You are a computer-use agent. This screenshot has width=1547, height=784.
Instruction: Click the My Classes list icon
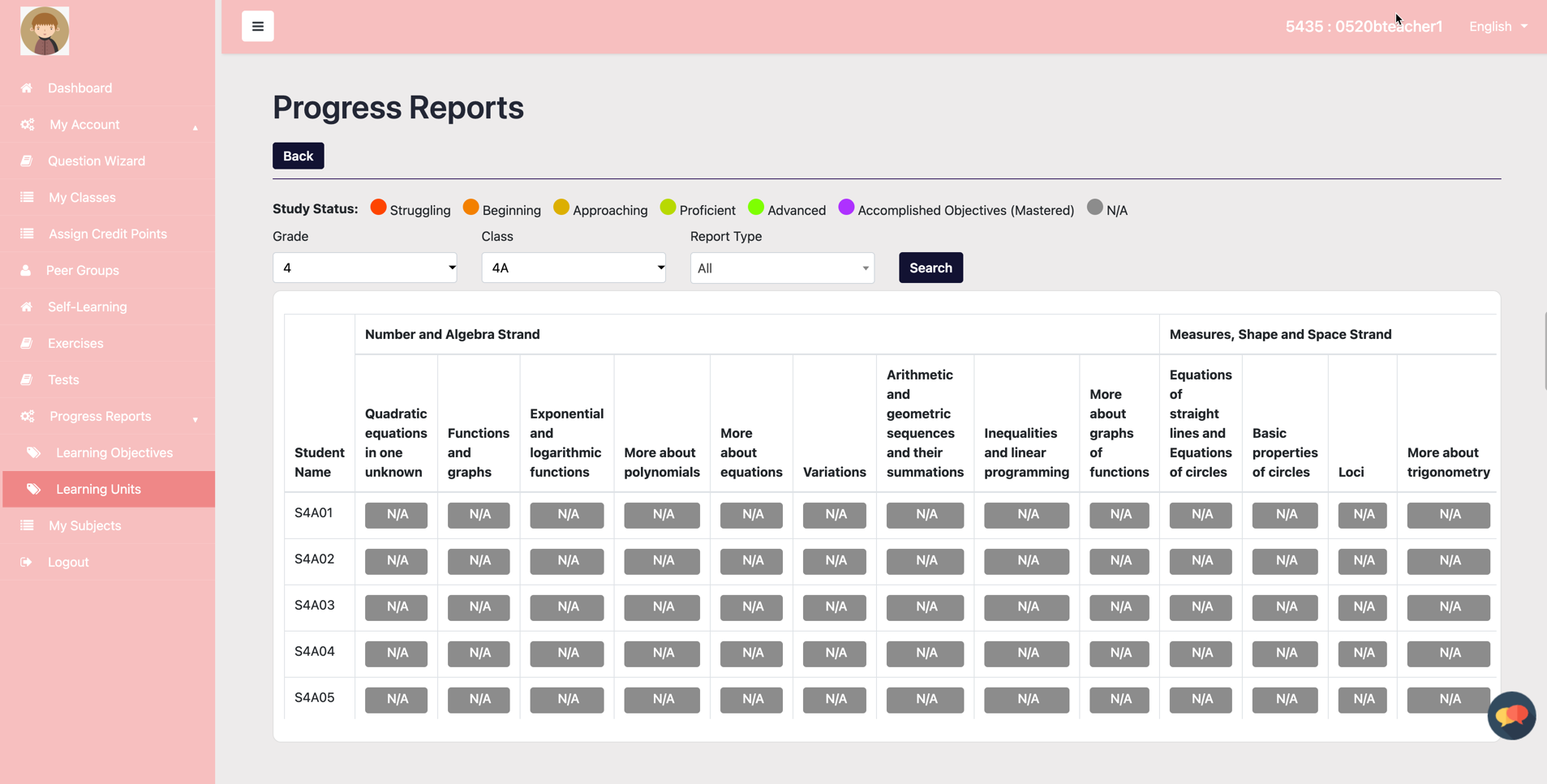27,197
